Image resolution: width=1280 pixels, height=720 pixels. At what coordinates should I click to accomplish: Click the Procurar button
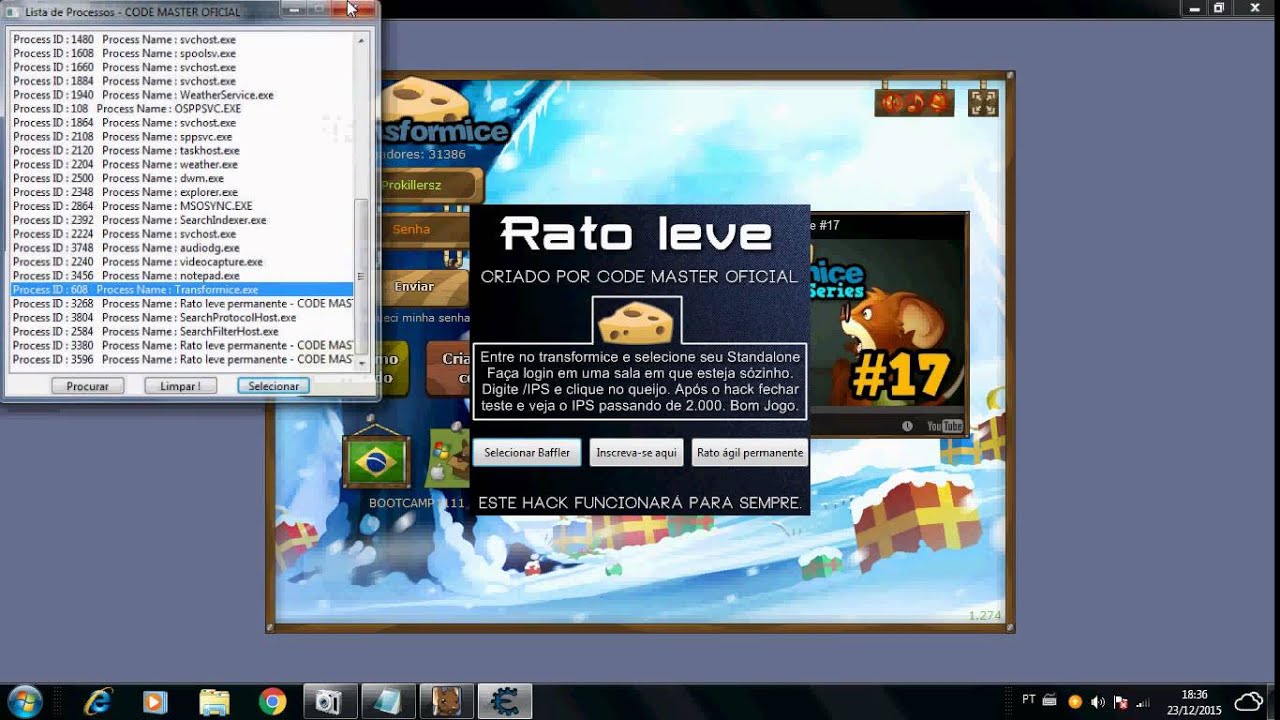[88, 386]
